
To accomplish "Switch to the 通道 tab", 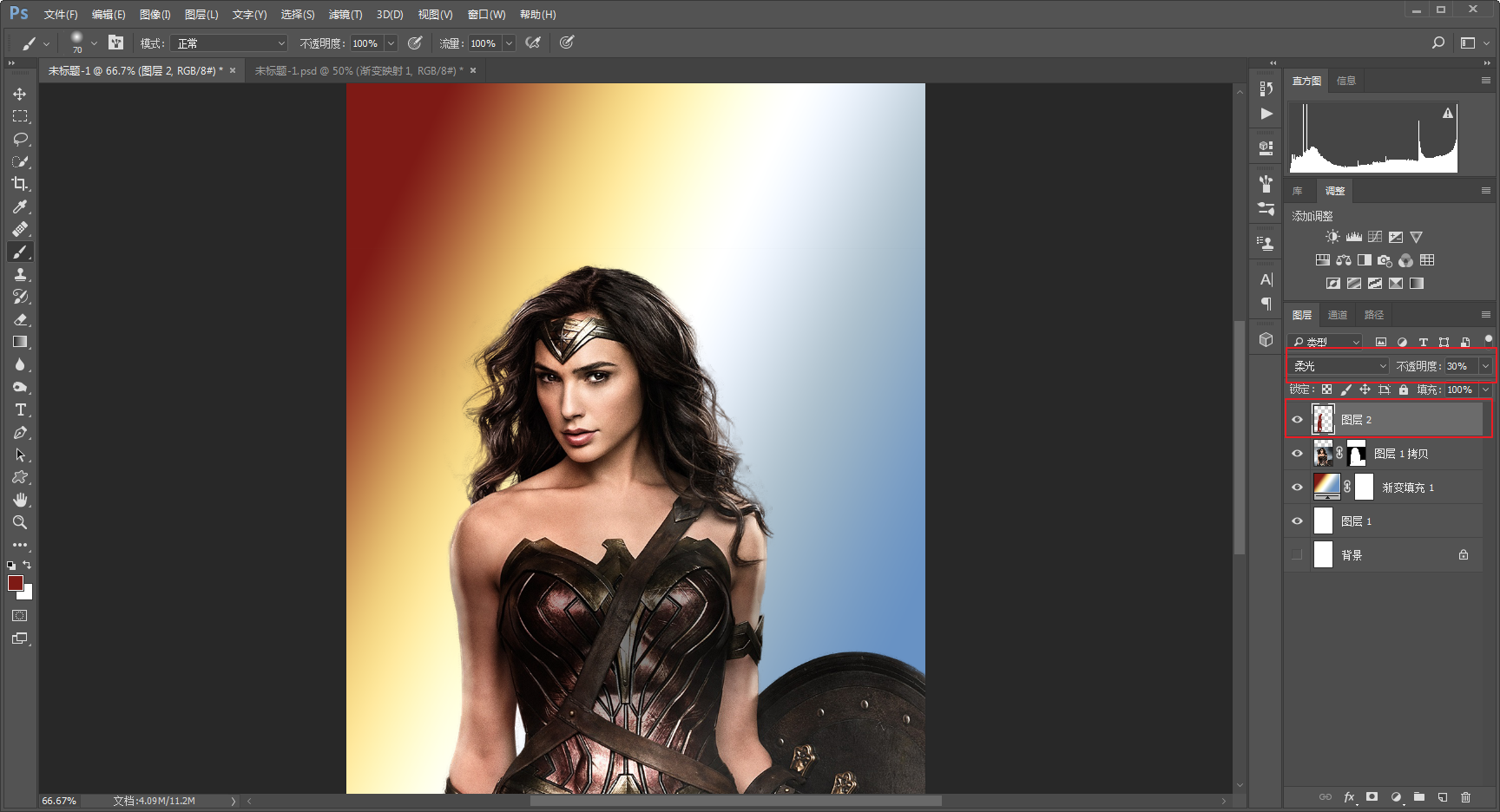I will (x=1338, y=315).
